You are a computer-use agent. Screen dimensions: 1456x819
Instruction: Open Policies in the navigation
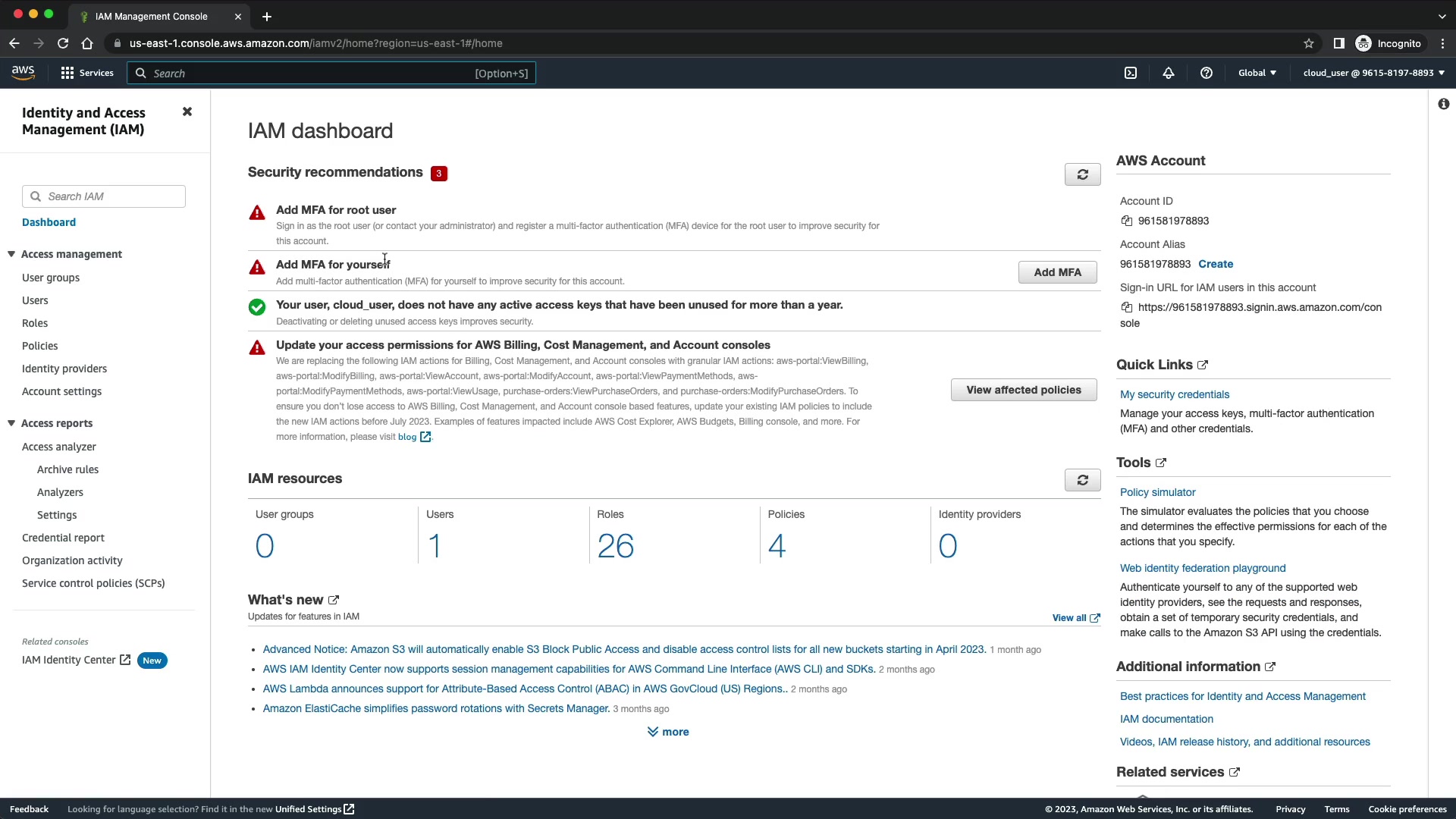[x=39, y=346]
